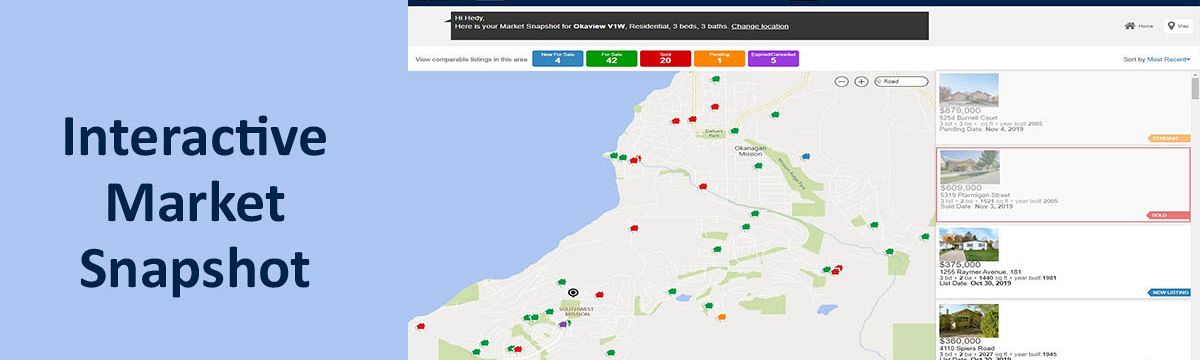The width and height of the screenshot is (1200, 360).
Task: Filter by Pending 1 listing
Action: 720,58
